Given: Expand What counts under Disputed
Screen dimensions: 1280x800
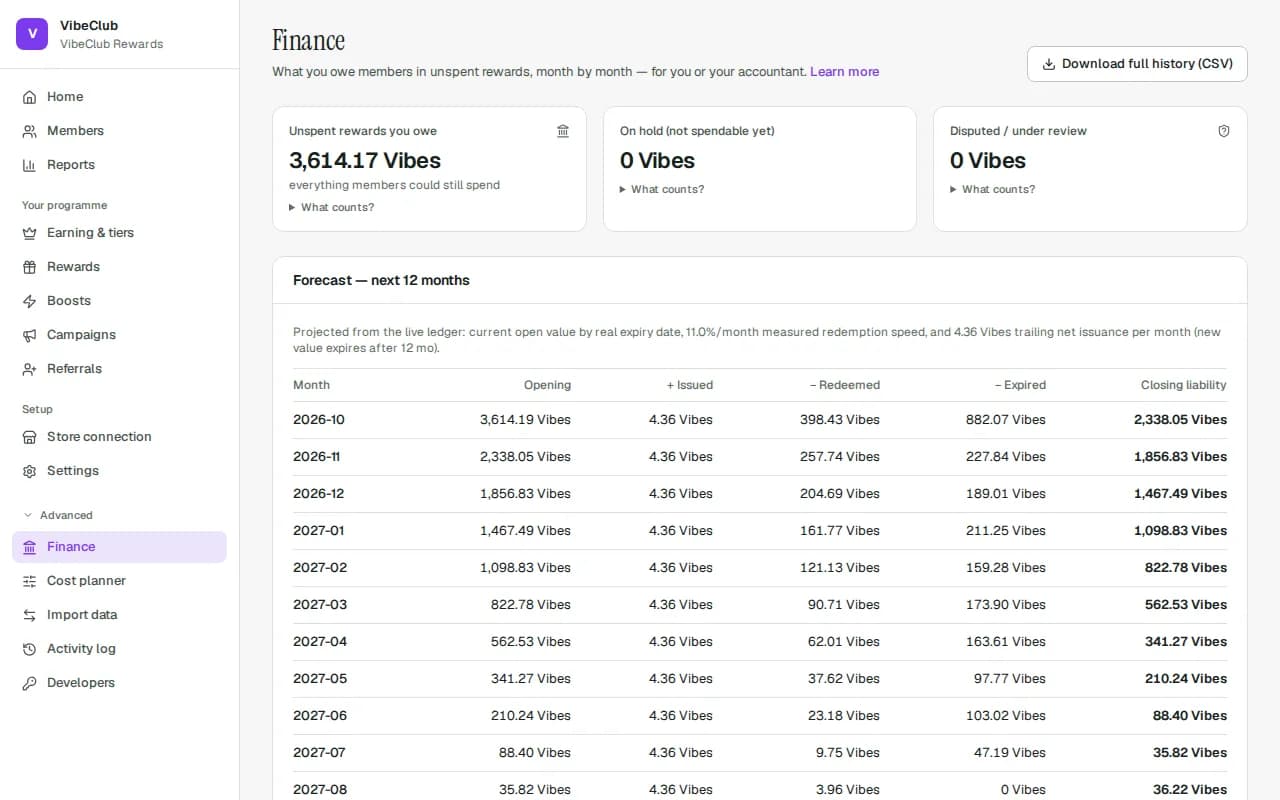Looking at the screenshot, I should [993, 189].
